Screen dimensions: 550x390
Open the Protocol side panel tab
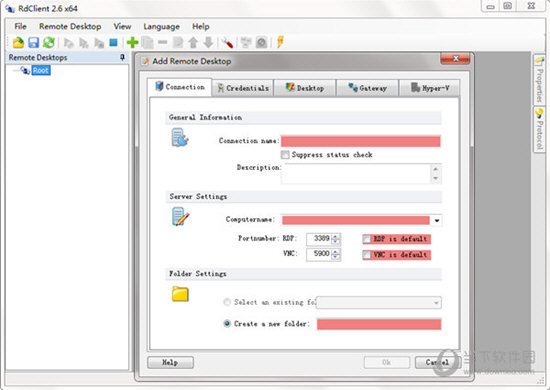coord(539,129)
